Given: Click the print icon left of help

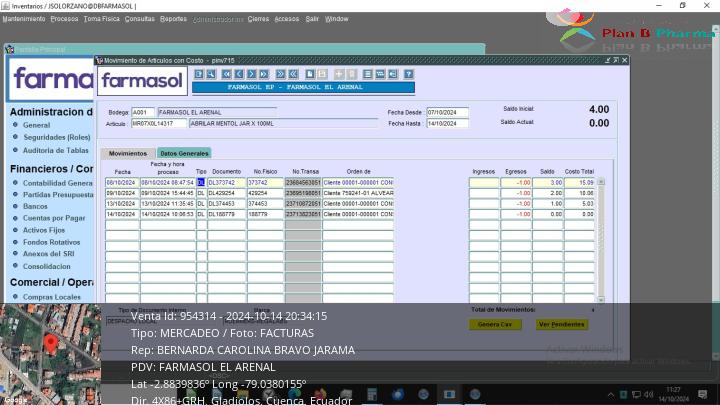Looking at the screenshot, I should click(x=393, y=74).
